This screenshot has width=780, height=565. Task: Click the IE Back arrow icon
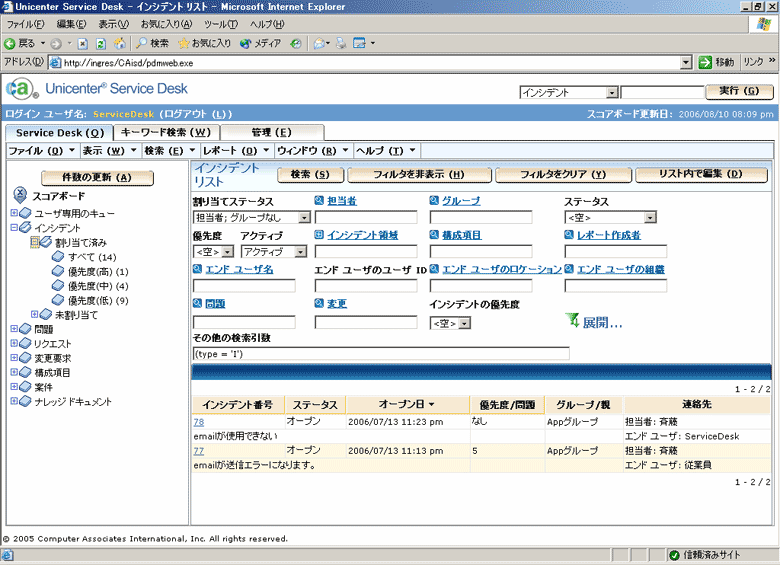(9, 44)
